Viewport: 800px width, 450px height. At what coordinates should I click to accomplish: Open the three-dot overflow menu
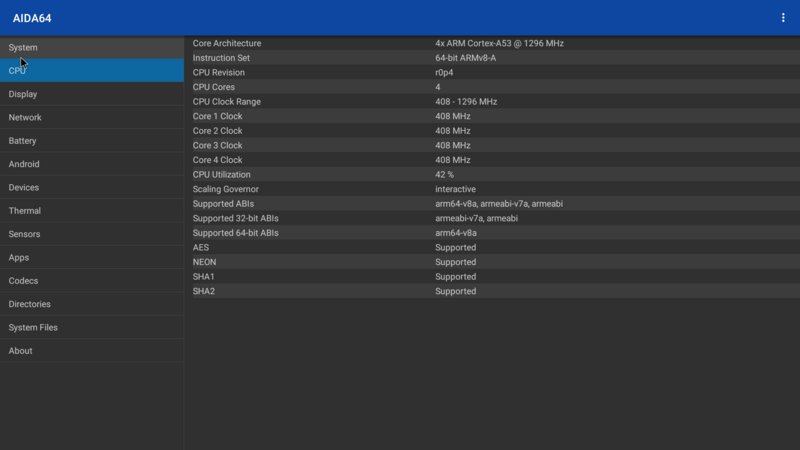pyautogui.click(x=783, y=18)
